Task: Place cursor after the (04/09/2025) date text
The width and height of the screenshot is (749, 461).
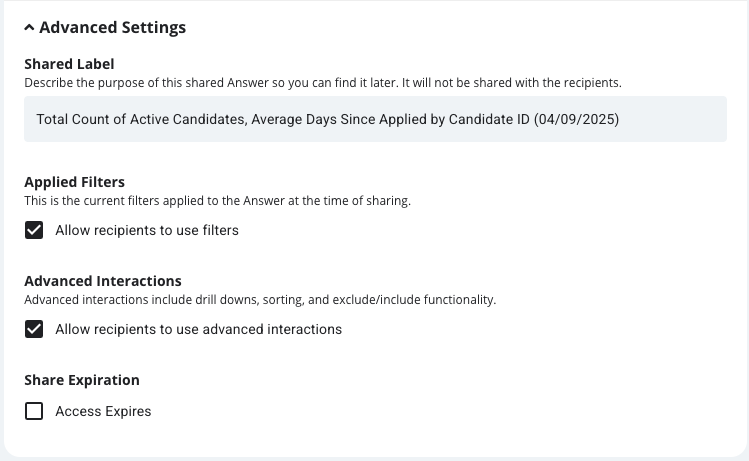Action: click(x=620, y=119)
